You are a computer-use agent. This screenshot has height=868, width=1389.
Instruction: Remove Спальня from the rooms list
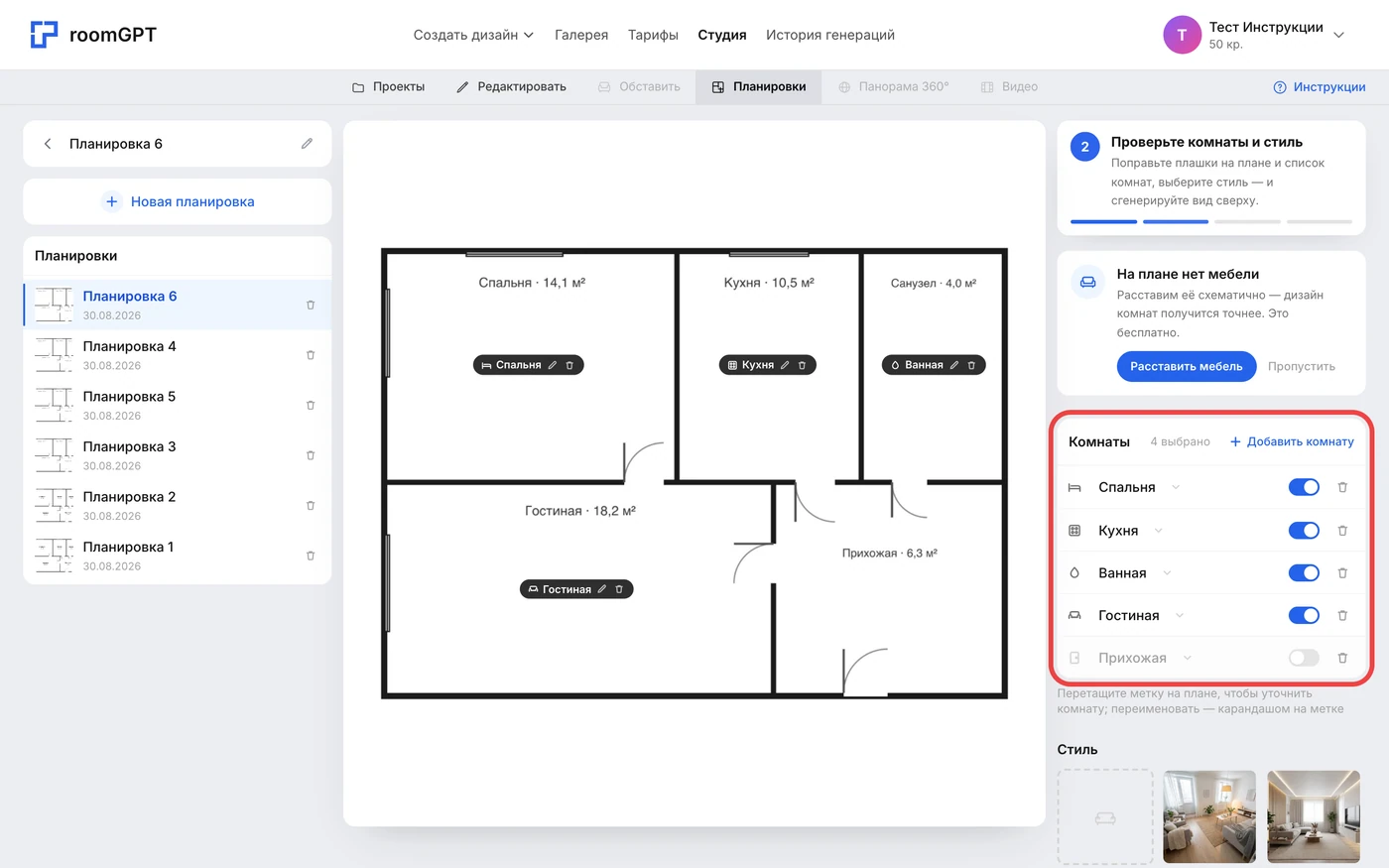[x=1342, y=487]
